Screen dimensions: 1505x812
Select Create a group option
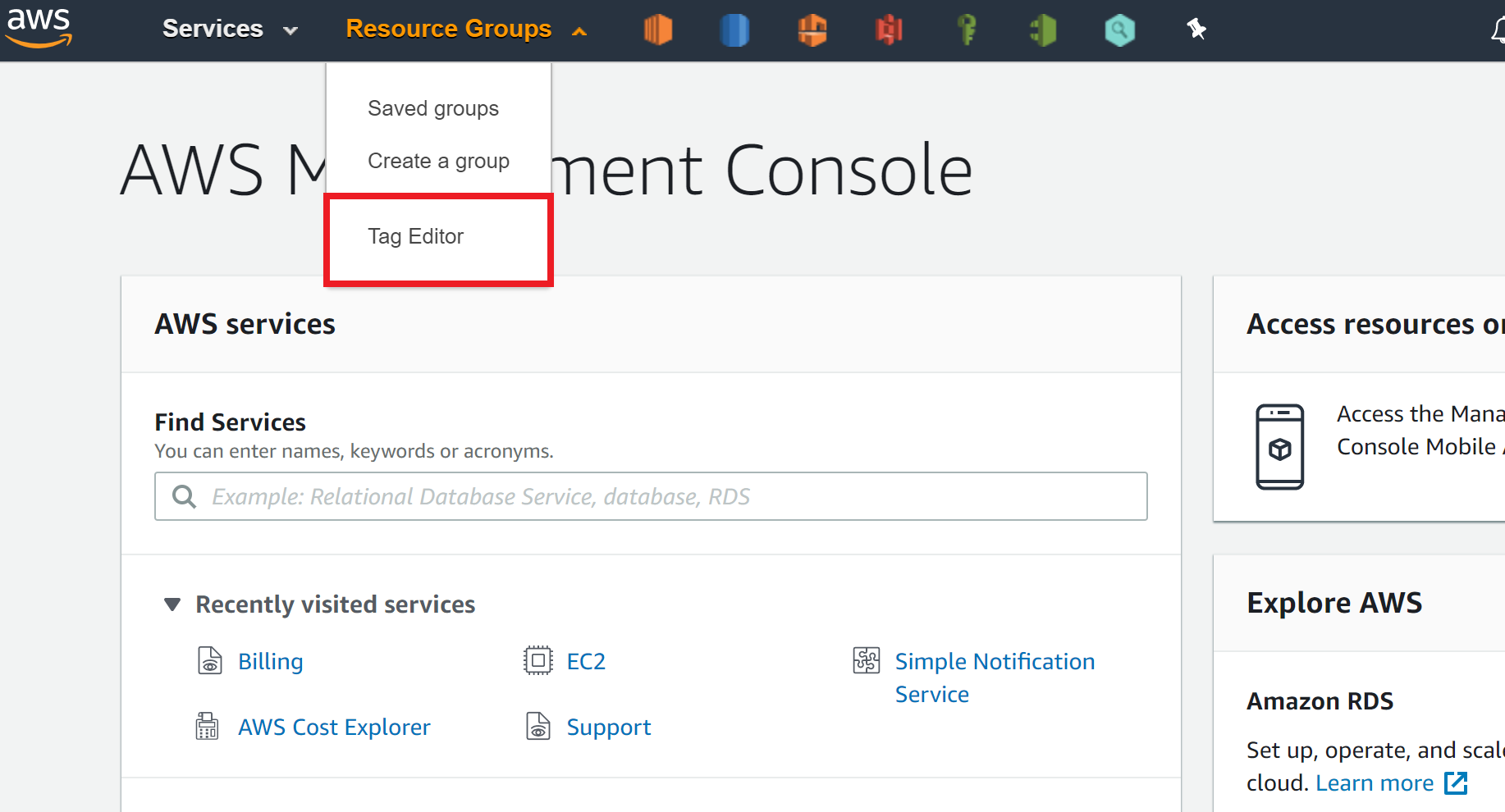point(438,161)
